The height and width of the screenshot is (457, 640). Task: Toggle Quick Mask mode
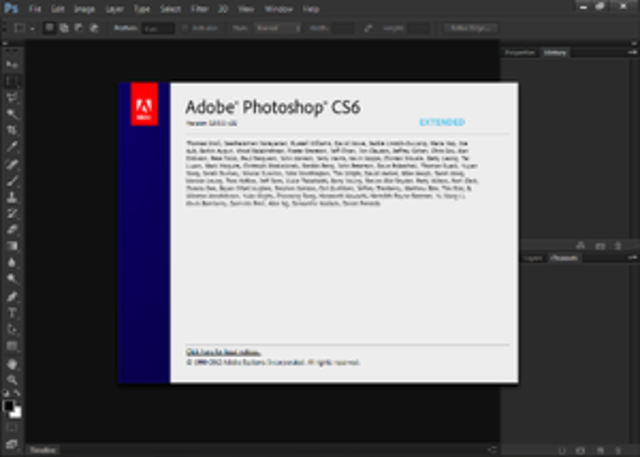click(x=12, y=428)
